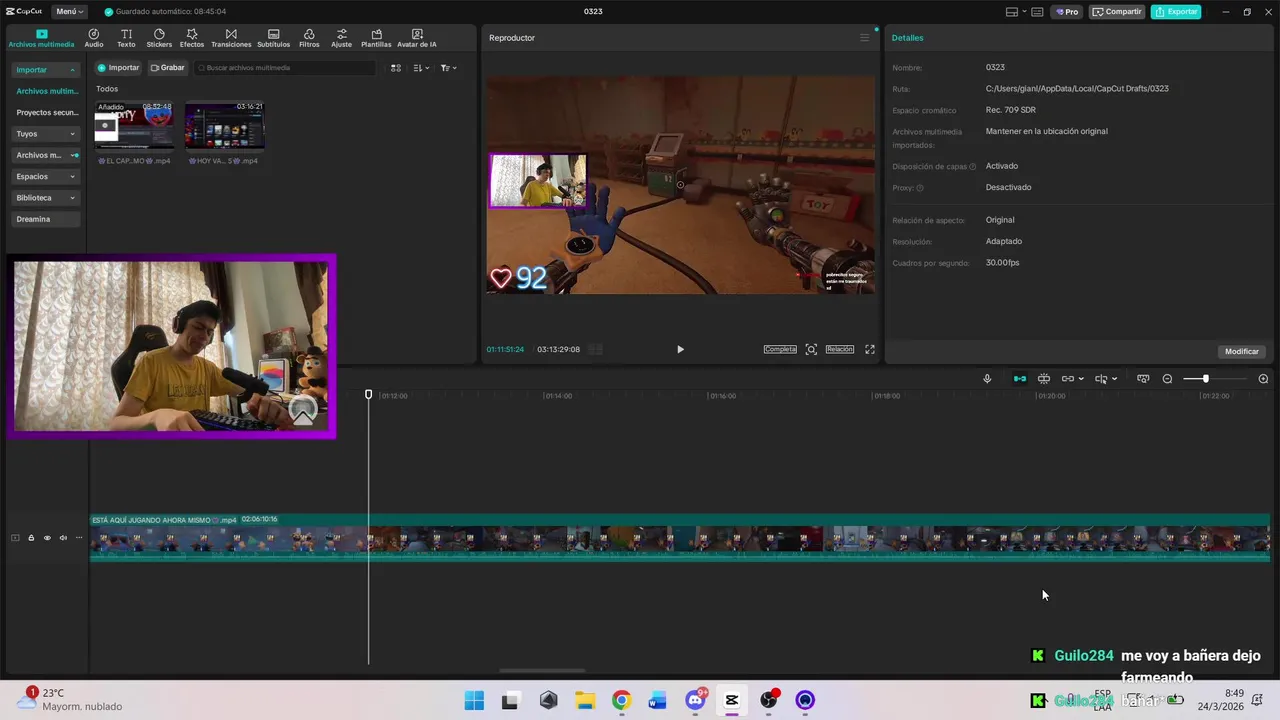1280x720 pixels.
Task: Open the main track more options icon
Action: point(79,538)
